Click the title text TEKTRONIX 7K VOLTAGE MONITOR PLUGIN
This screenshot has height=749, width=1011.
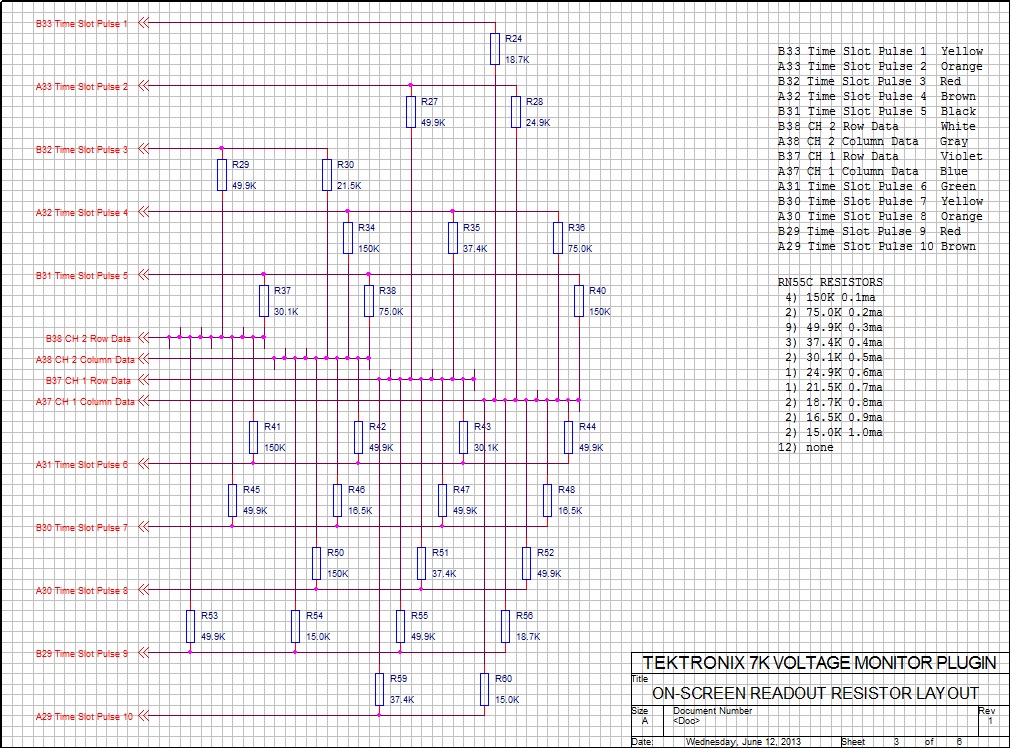[x=820, y=663]
